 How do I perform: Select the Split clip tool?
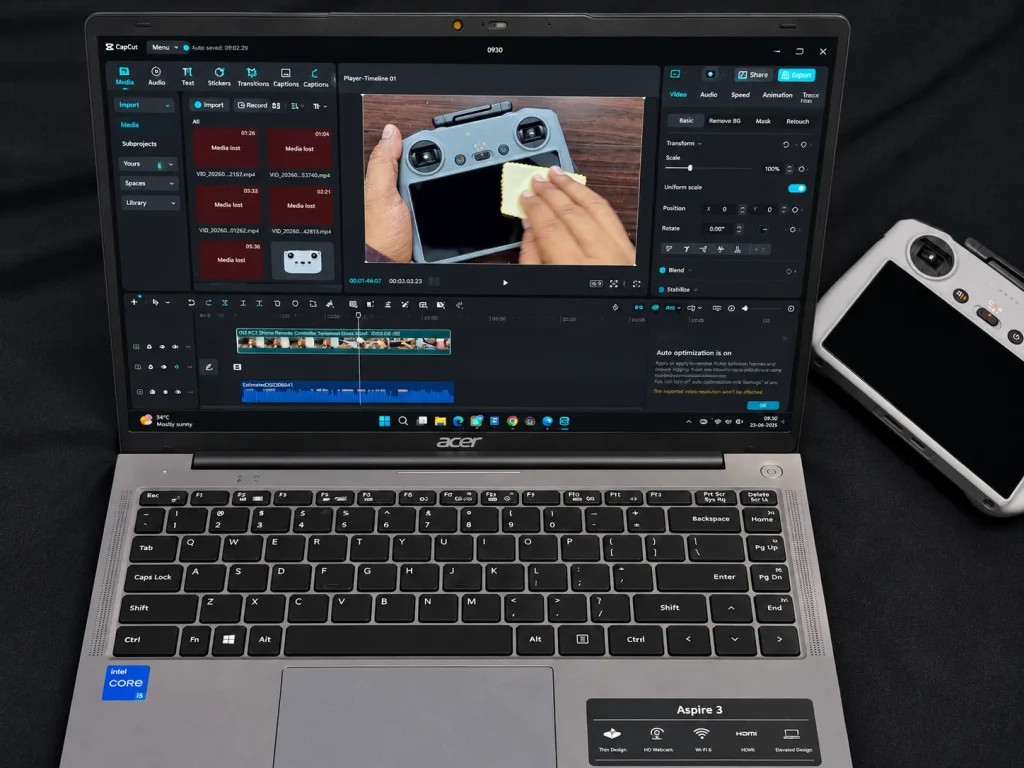click(225, 303)
